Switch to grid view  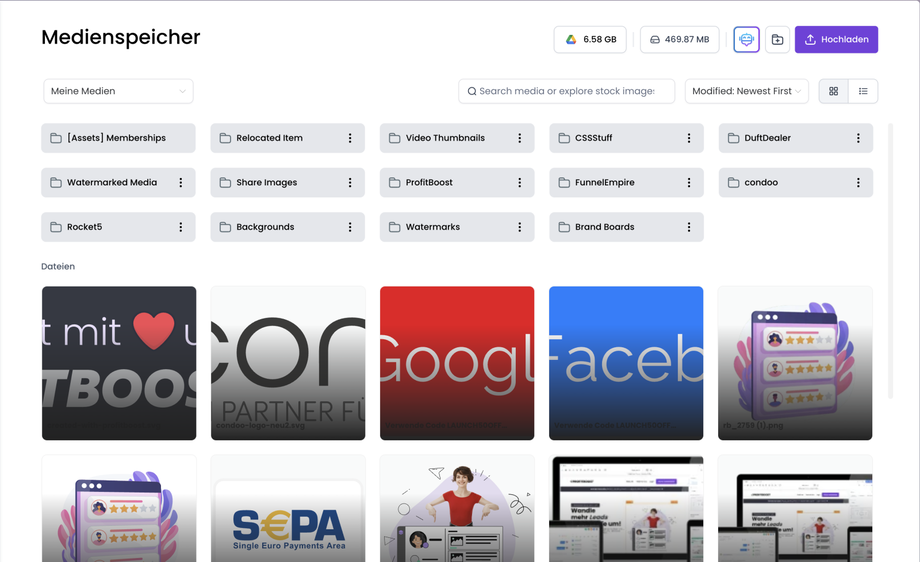(x=833, y=91)
